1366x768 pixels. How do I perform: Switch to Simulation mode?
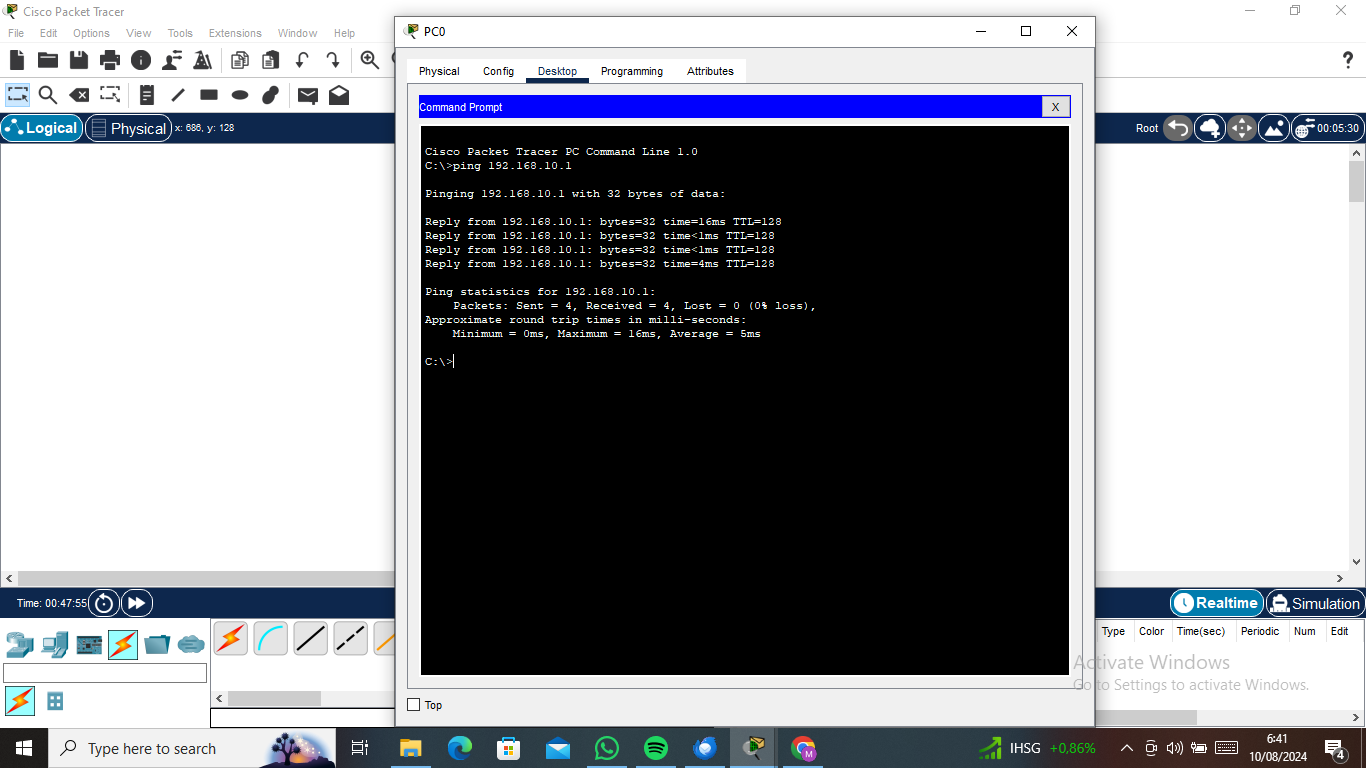click(x=1315, y=603)
